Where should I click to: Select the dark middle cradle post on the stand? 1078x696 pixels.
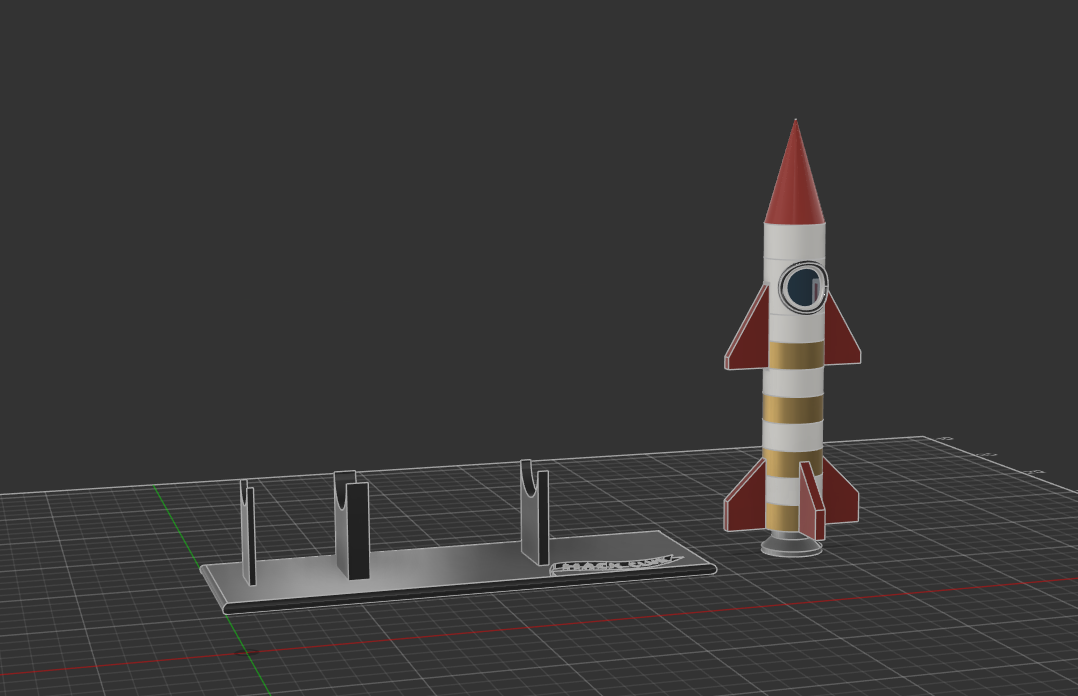(352, 525)
